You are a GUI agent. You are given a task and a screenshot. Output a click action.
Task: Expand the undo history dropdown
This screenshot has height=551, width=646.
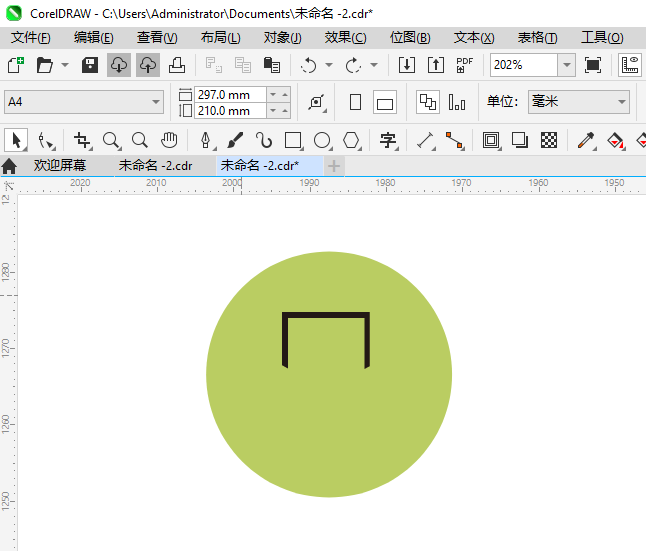coord(329,65)
